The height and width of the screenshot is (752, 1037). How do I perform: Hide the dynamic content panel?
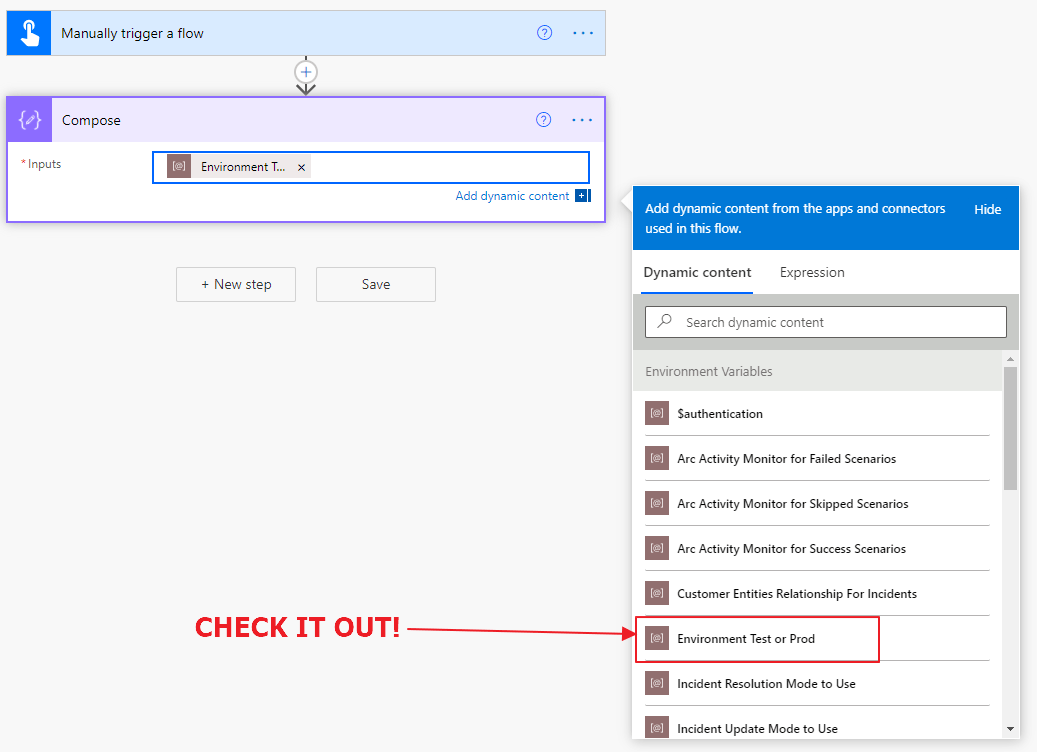coord(987,210)
